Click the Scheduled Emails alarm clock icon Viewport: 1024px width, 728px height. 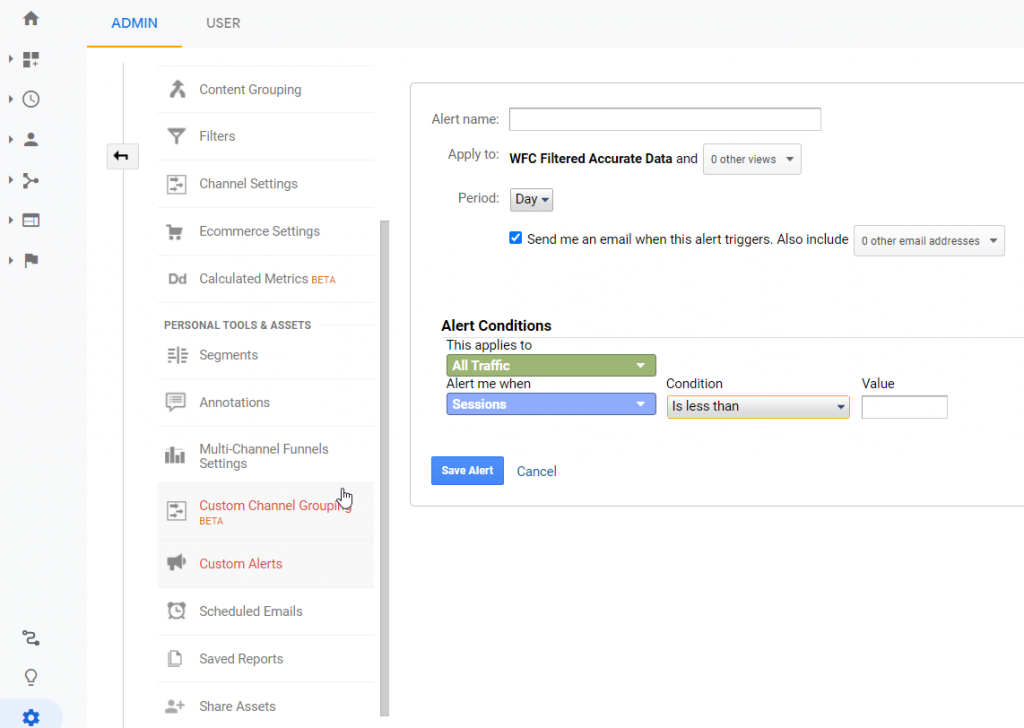176,610
